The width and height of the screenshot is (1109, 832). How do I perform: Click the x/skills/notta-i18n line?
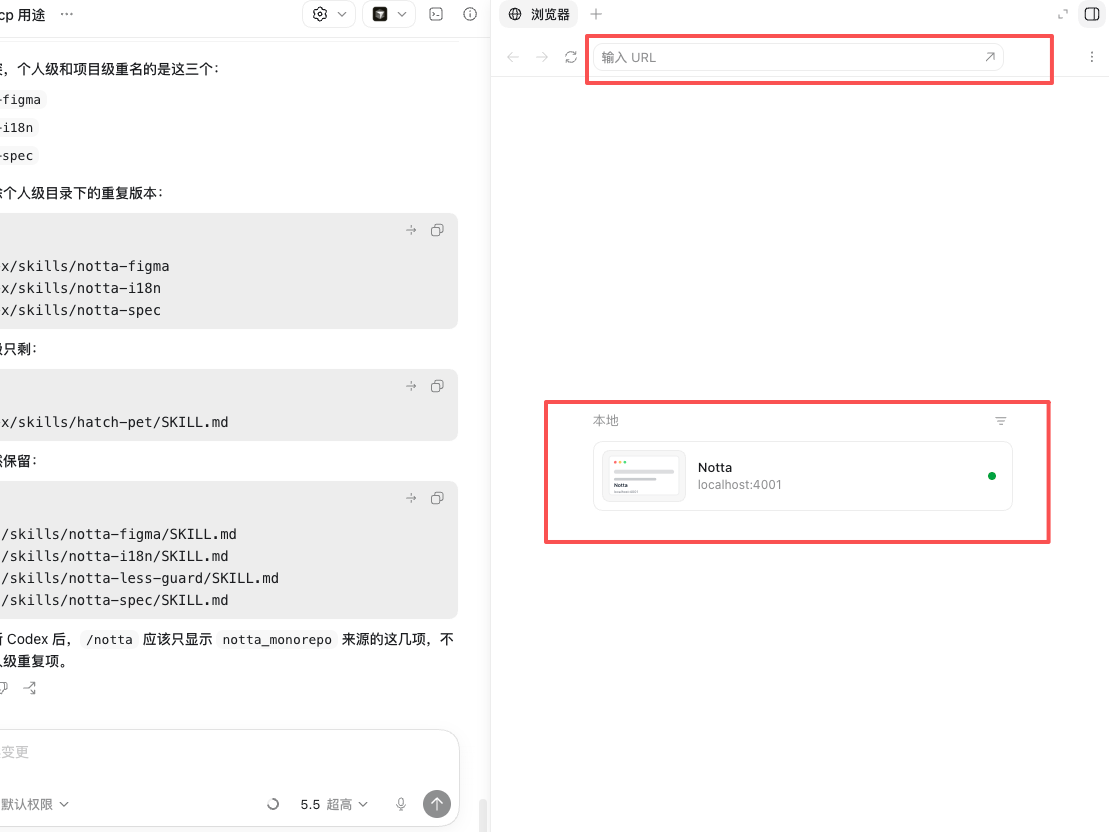[x=81, y=288]
